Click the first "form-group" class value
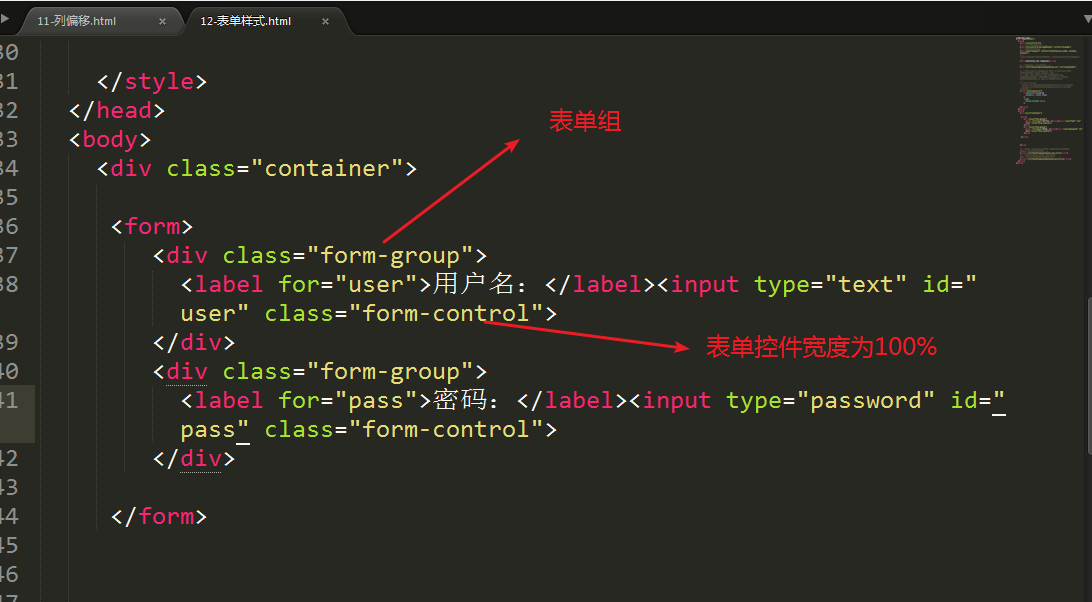Viewport: 1092px width, 602px height. [x=389, y=256]
